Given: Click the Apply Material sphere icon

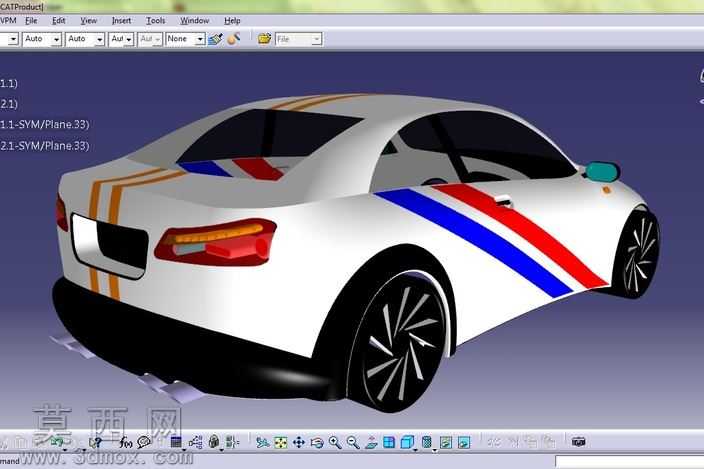Looking at the screenshot, I should [x=233, y=39].
